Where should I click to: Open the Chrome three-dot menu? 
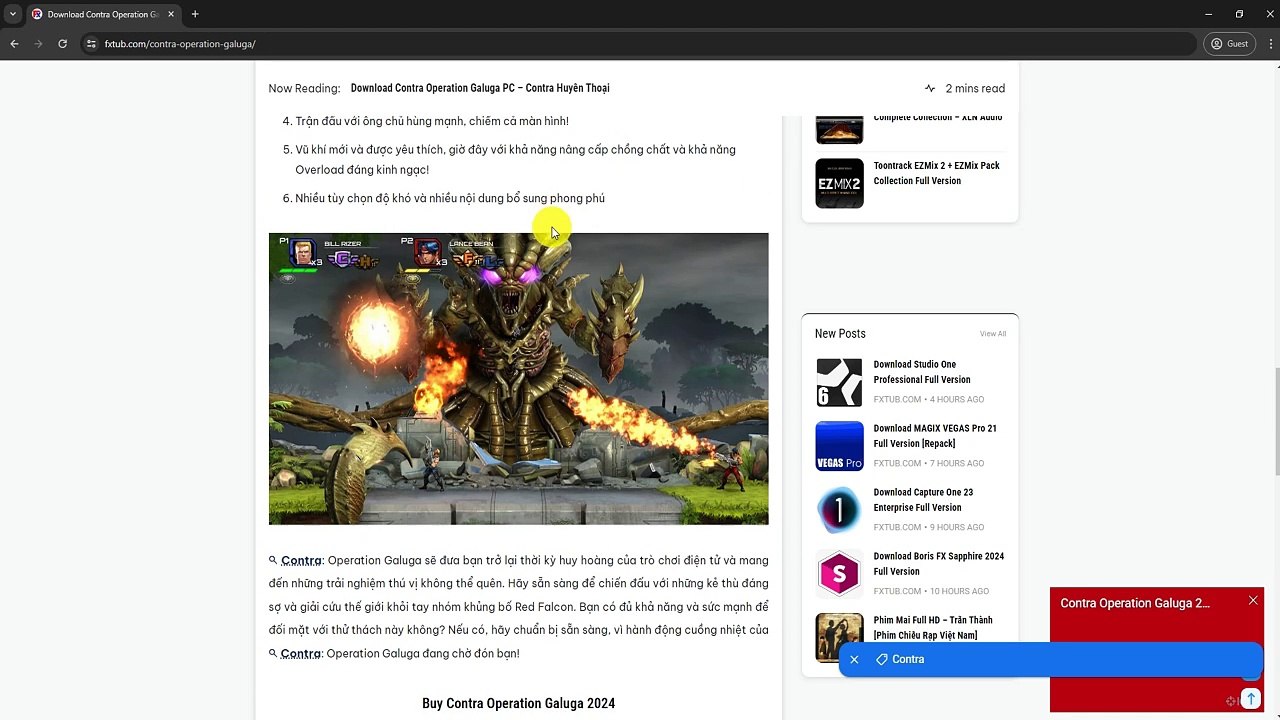pyautogui.click(x=1272, y=44)
